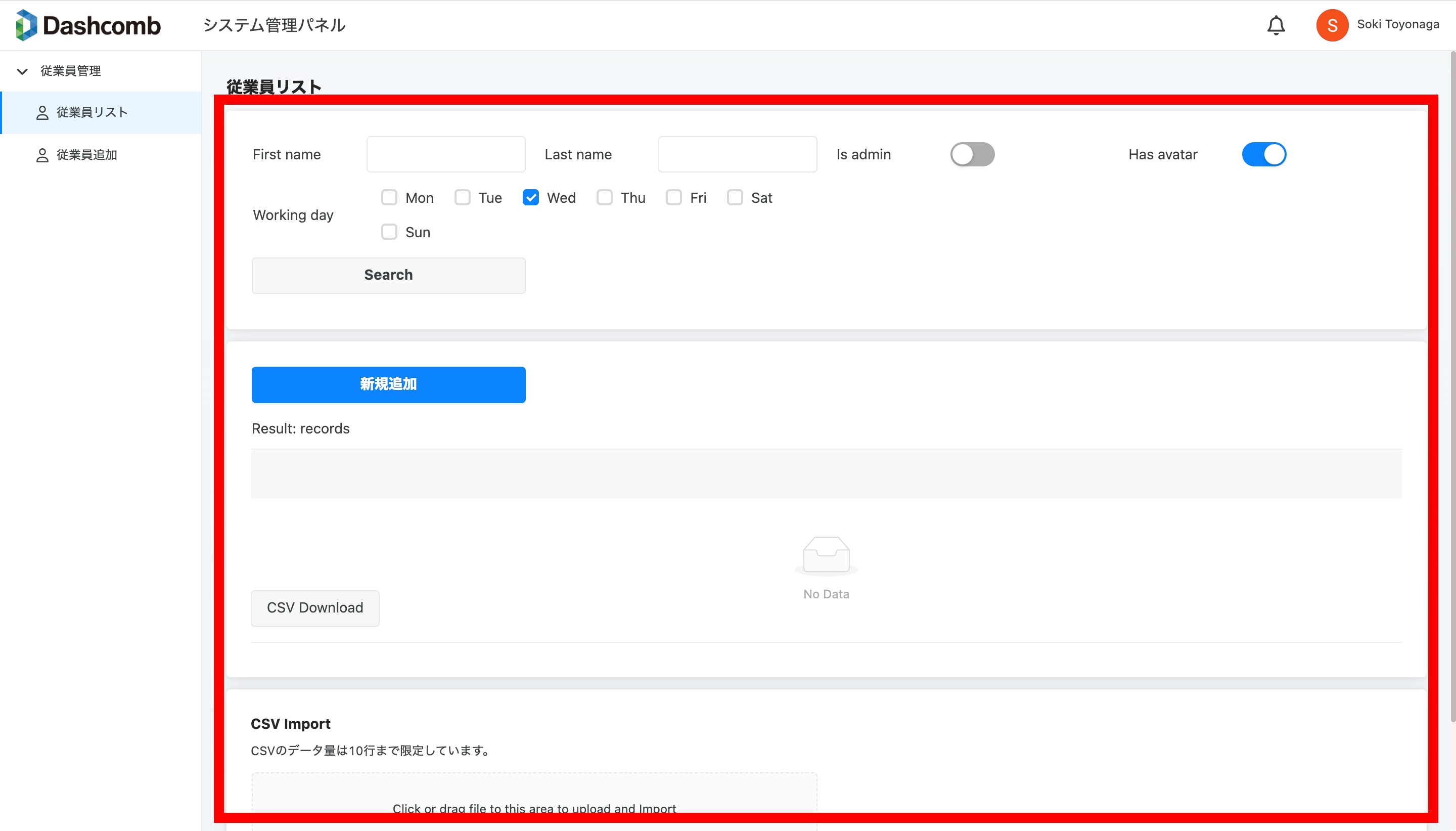Screen dimensions: 1456x831
Task: Click the CSV Download button
Action: [x=315, y=608]
